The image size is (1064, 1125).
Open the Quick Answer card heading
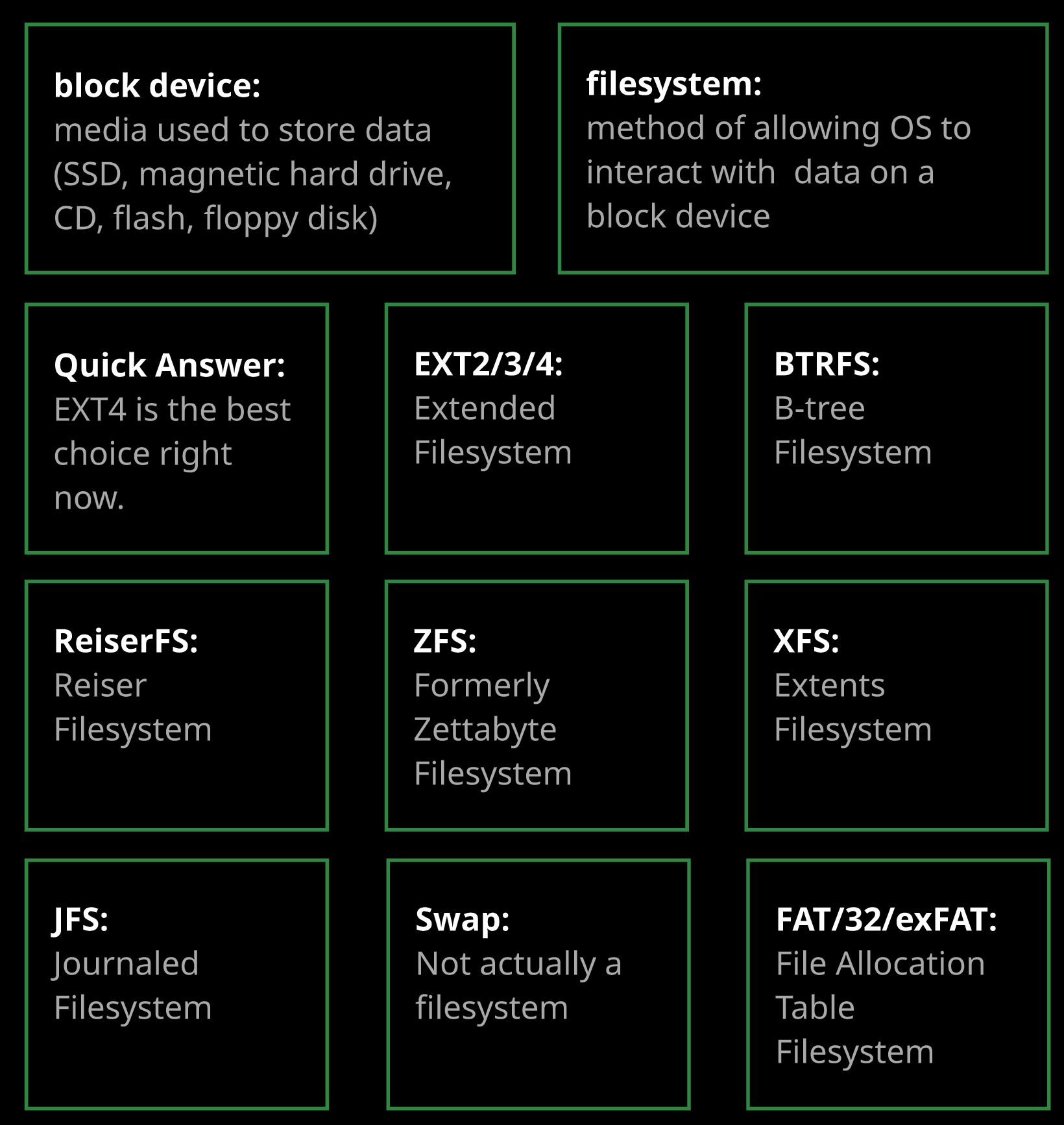(x=169, y=365)
